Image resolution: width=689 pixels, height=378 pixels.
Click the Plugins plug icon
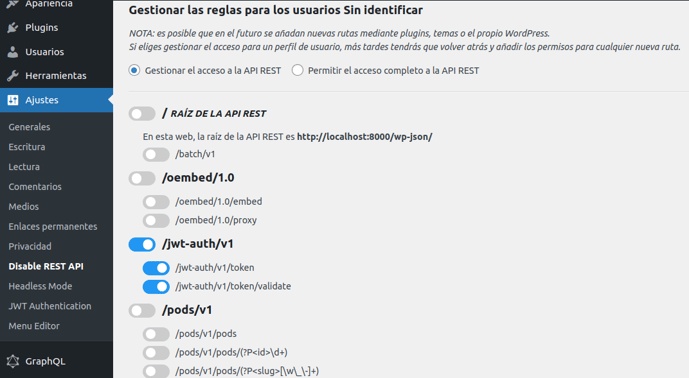(13, 28)
